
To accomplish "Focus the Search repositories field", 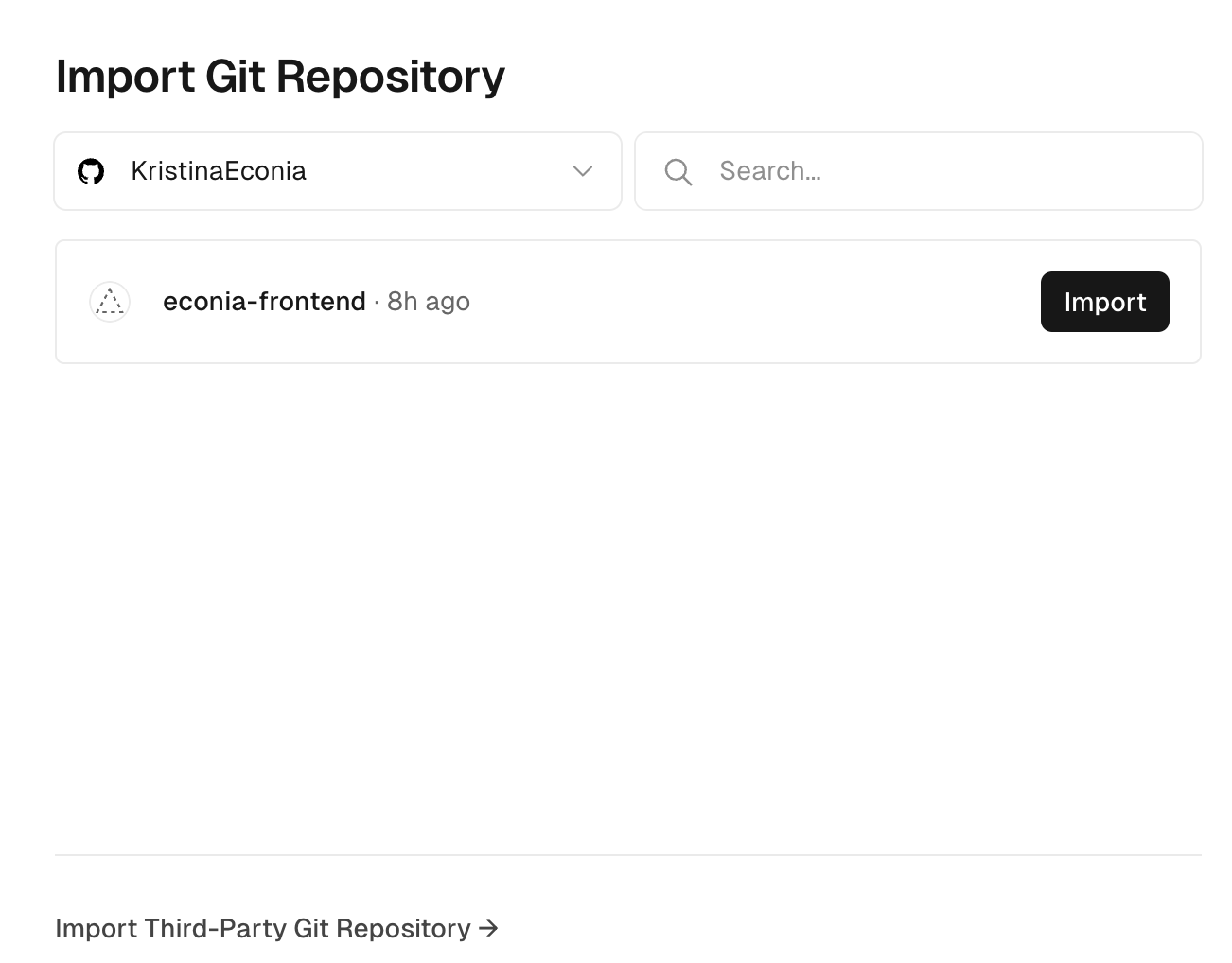I will point(919,171).
